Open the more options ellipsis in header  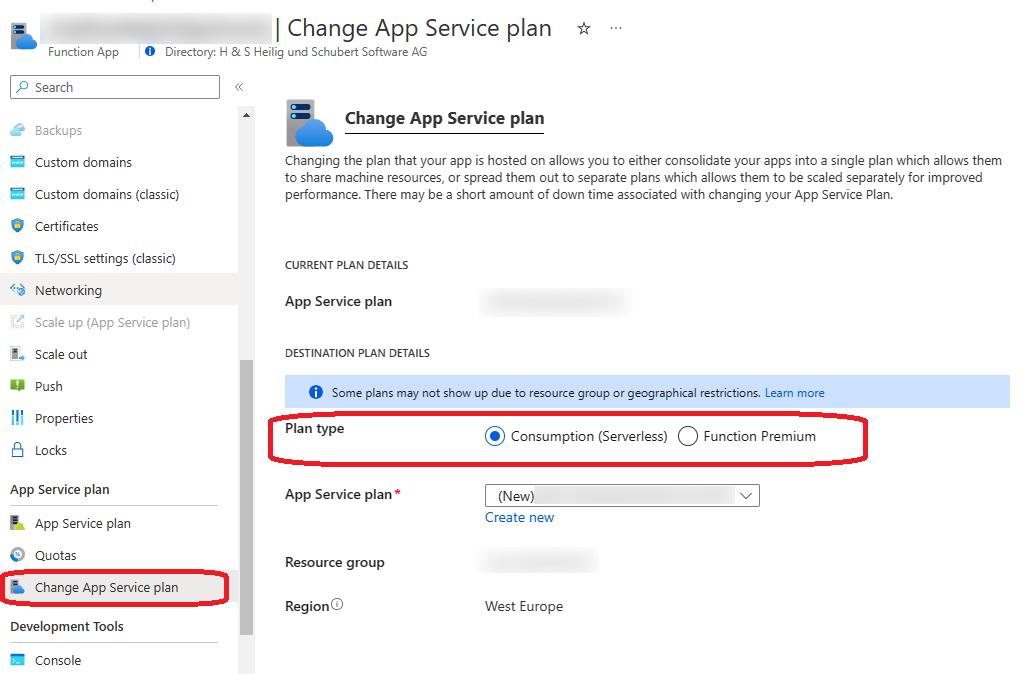tap(616, 28)
